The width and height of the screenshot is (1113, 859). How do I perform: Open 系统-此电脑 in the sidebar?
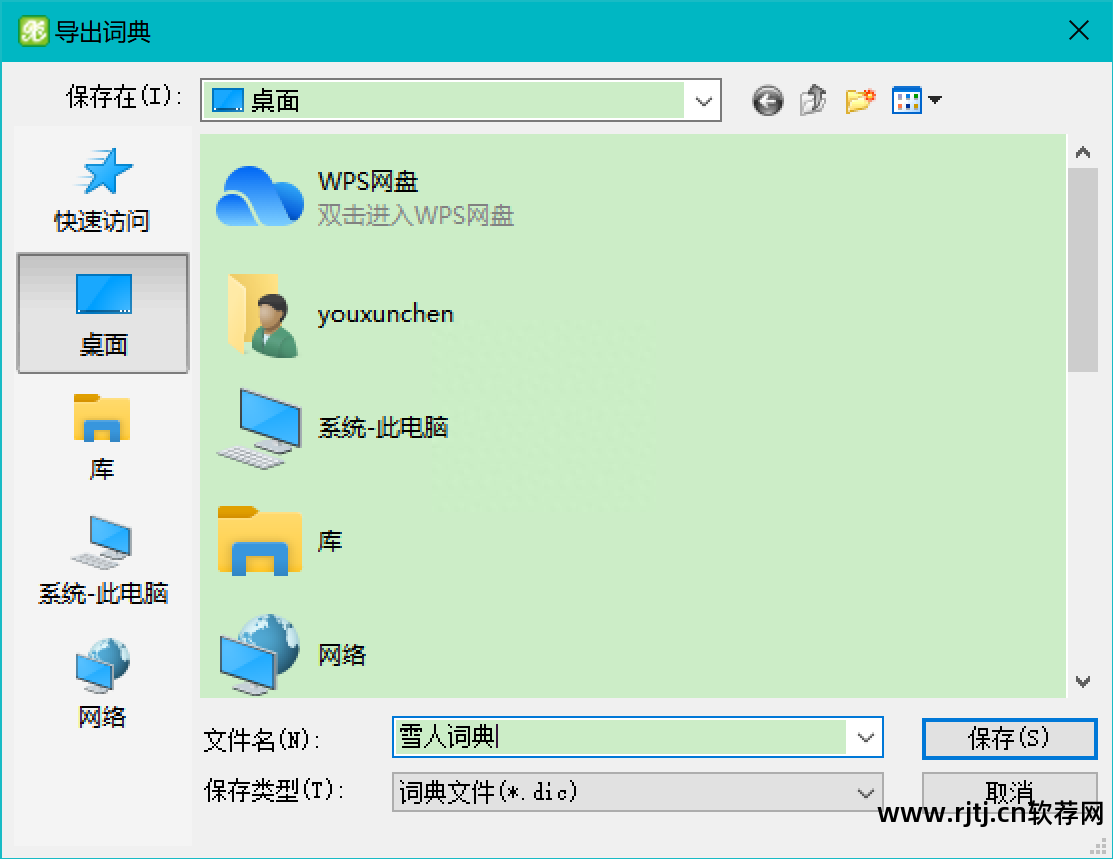103,561
